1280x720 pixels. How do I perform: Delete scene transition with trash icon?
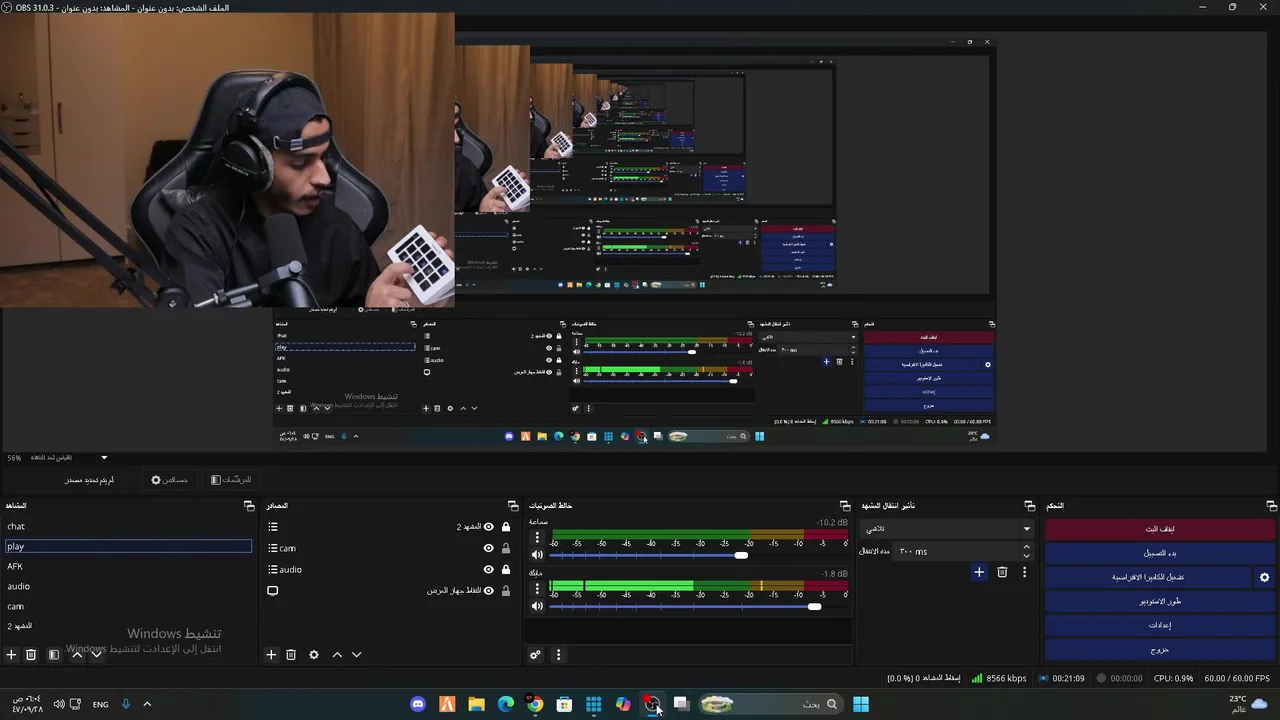coord(1002,572)
